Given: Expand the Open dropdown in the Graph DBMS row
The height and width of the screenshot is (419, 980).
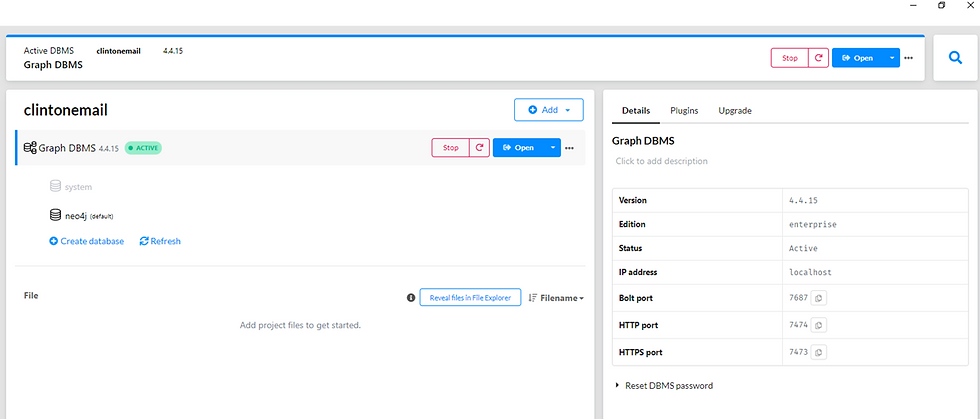Looking at the screenshot, I should click(x=552, y=148).
